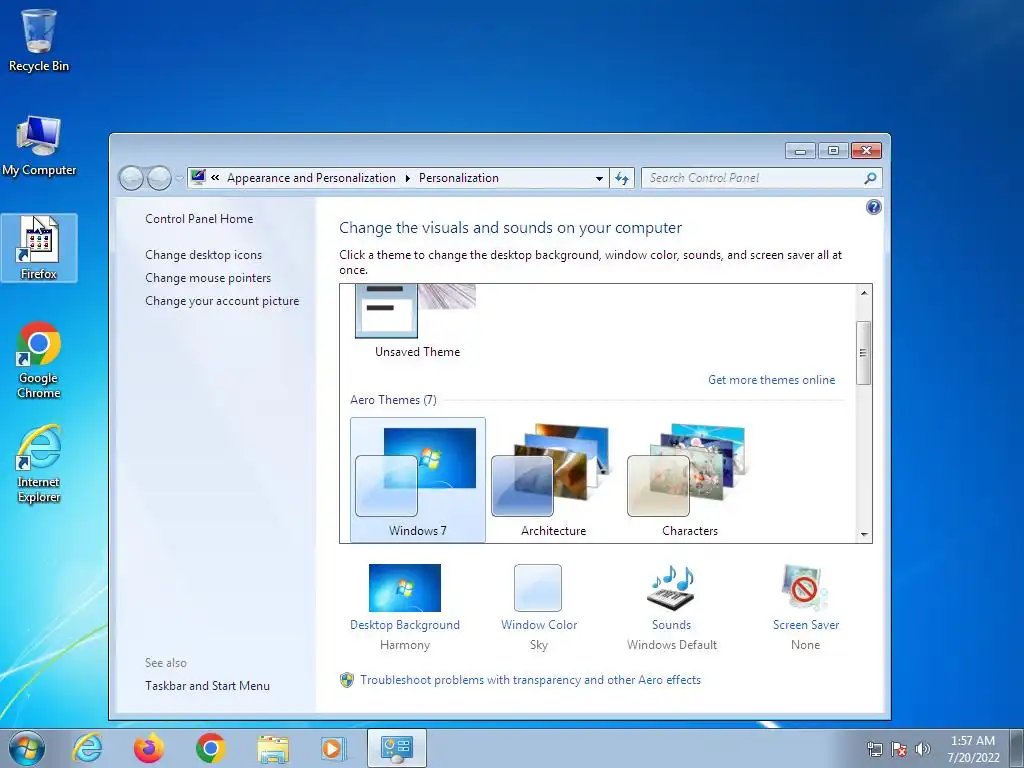The height and width of the screenshot is (768, 1024).
Task: Click the Screen Saver text link
Action: tap(806, 625)
